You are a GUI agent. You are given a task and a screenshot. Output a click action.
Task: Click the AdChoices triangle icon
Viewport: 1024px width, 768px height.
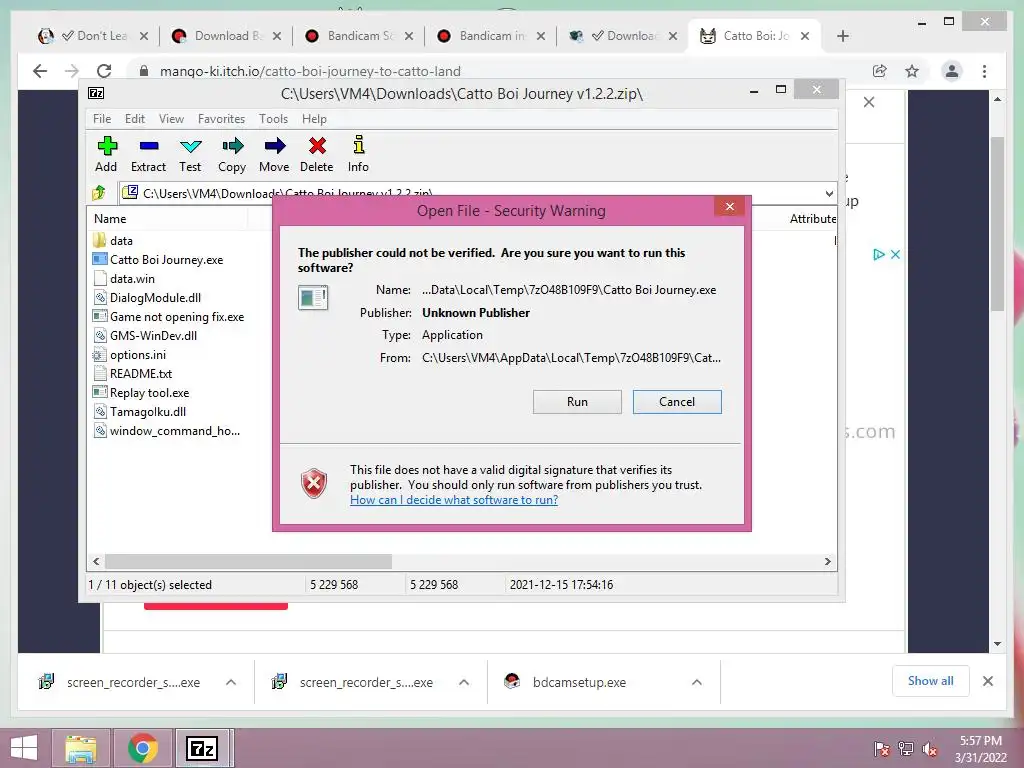(x=879, y=254)
